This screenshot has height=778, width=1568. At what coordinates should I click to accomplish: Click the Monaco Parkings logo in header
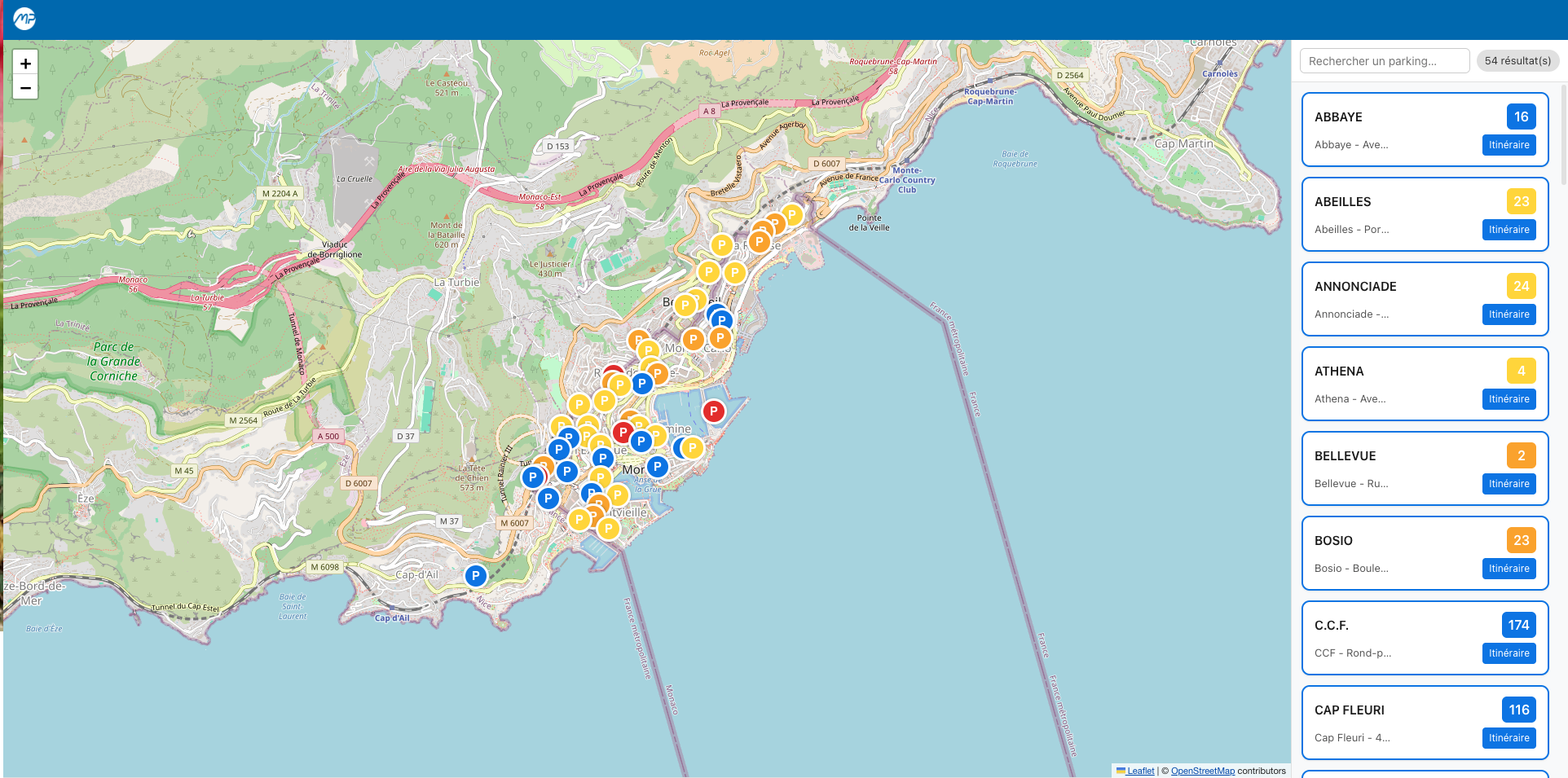point(24,18)
